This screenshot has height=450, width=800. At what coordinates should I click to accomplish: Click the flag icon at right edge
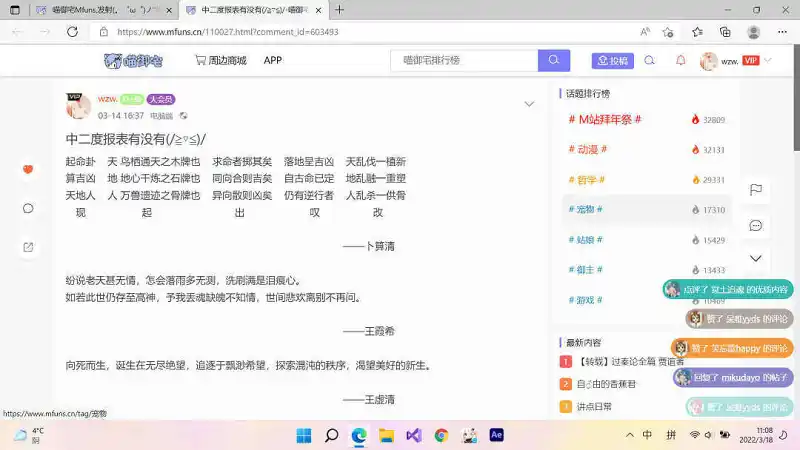pyautogui.click(x=756, y=190)
